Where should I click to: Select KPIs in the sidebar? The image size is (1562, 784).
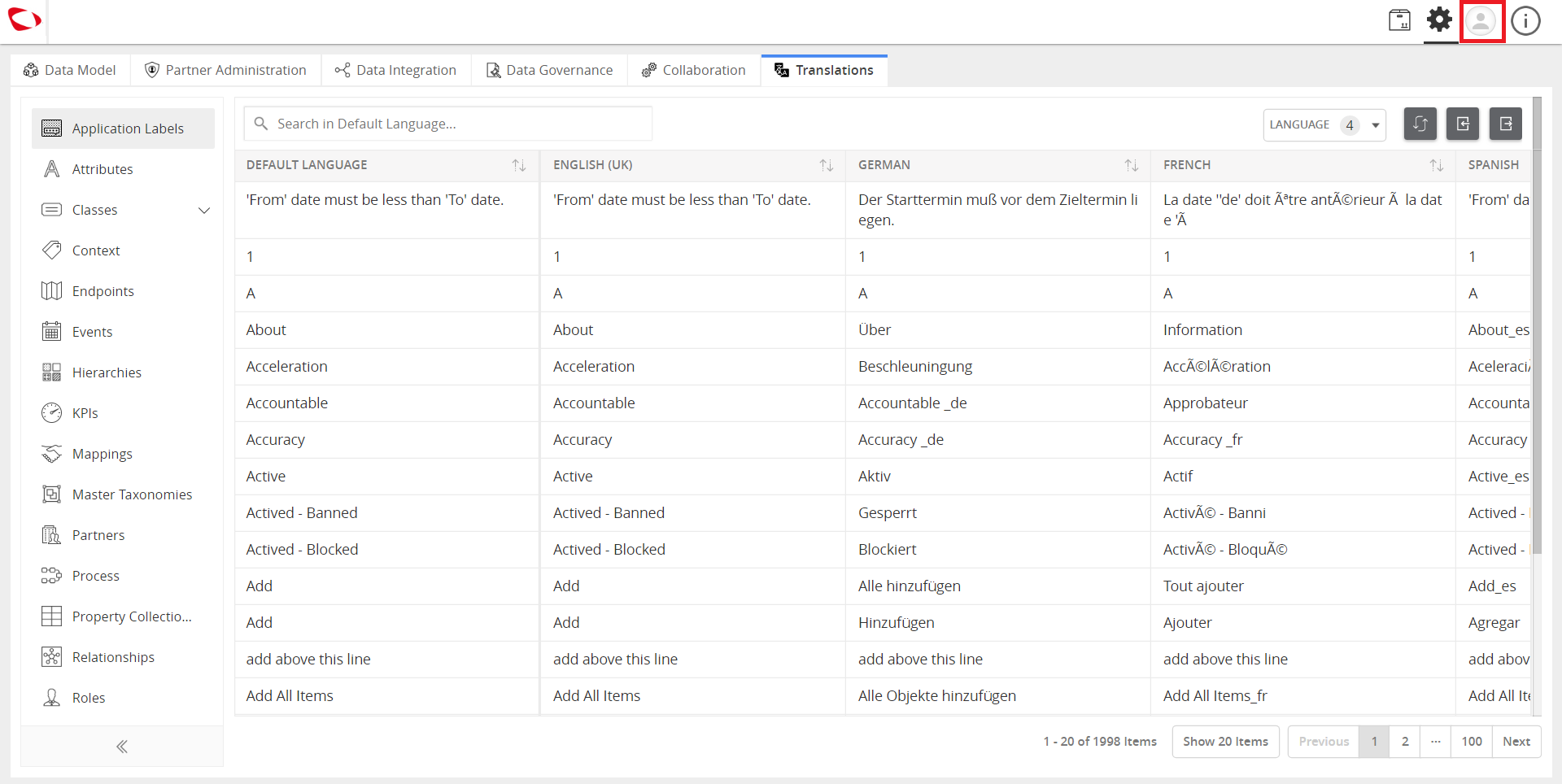click(x=123, y=413)
